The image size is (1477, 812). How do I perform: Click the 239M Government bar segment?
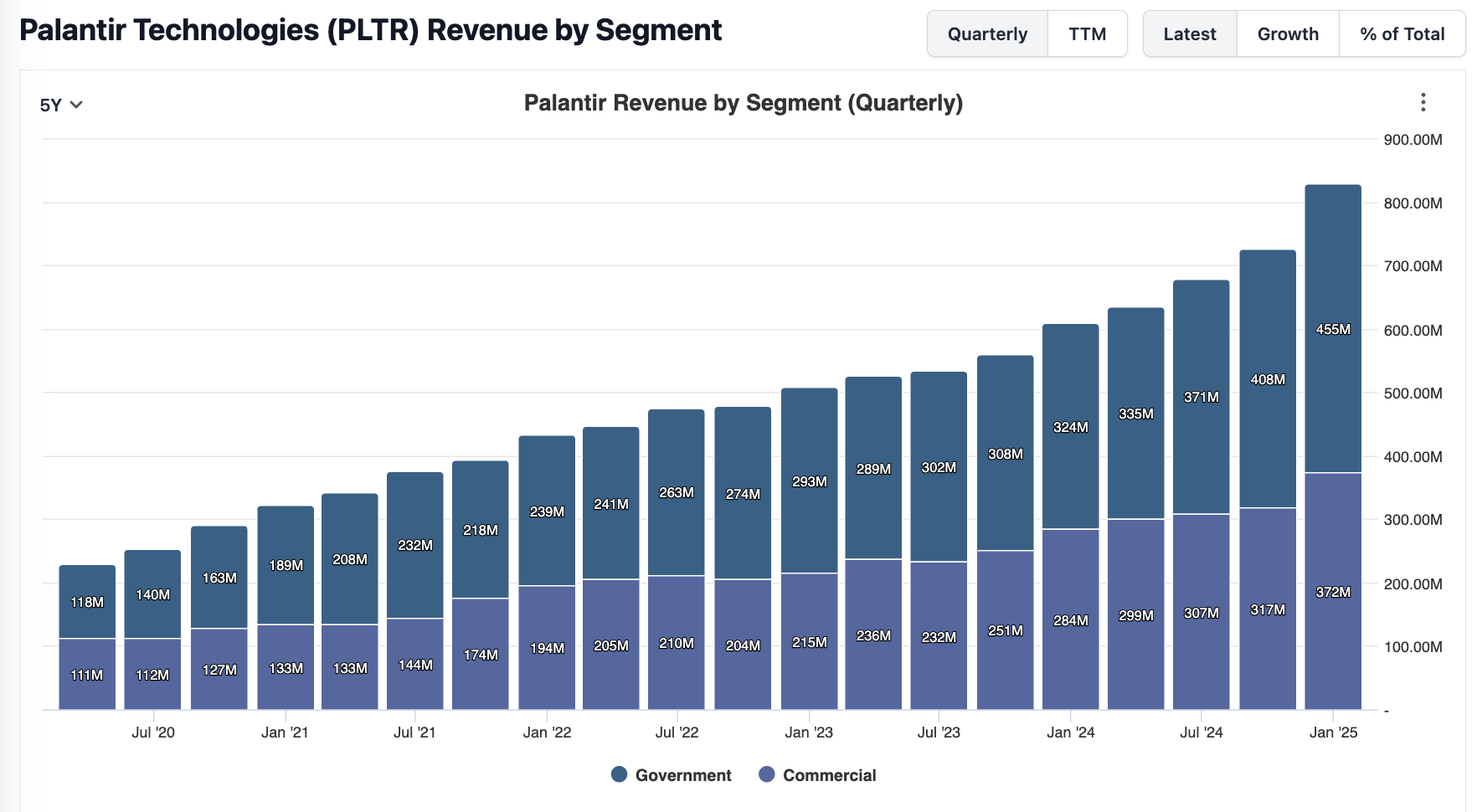click(x=547, y=511)
